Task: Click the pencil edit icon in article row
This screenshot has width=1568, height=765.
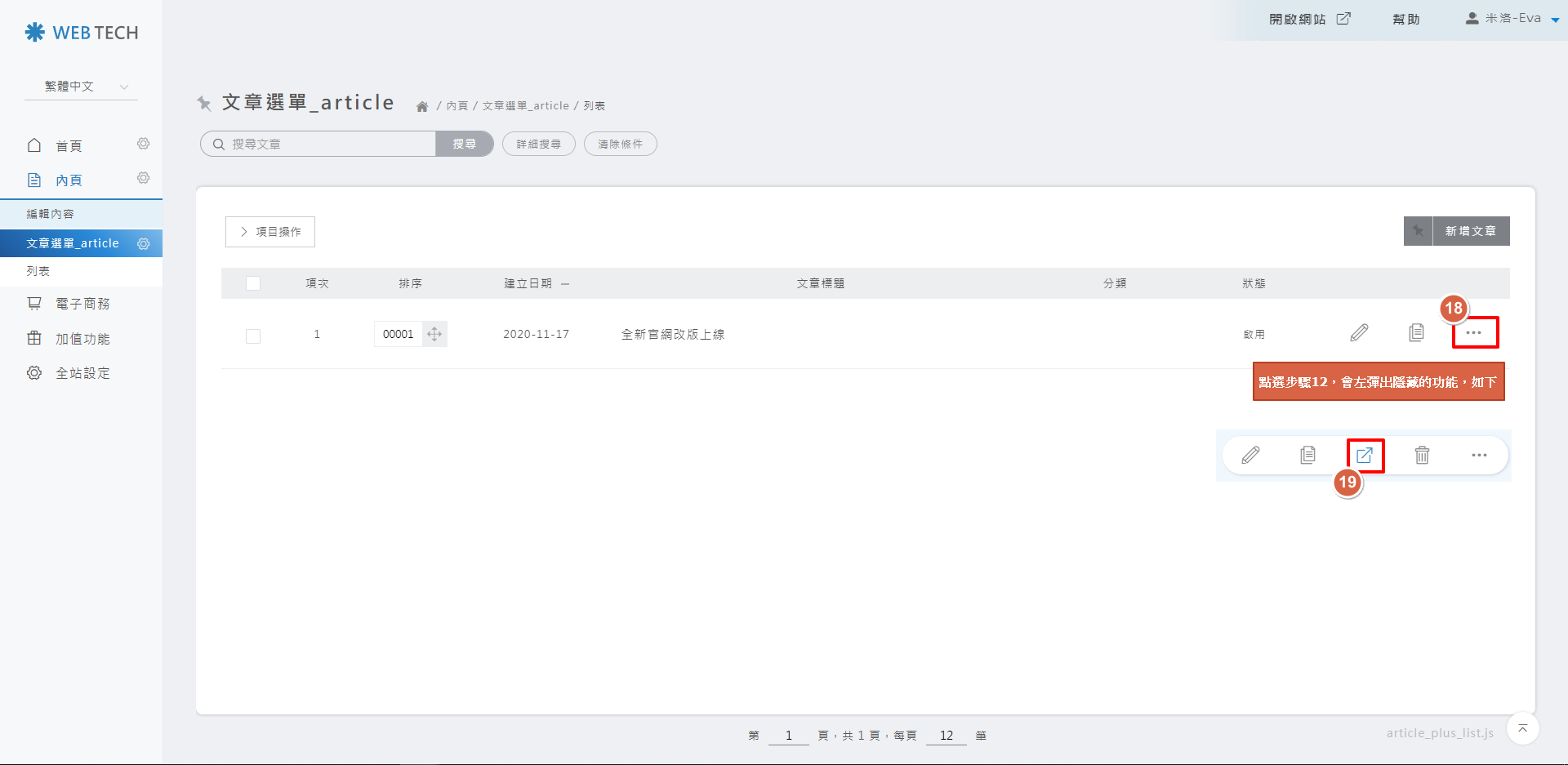Action: pos(1359,333)
